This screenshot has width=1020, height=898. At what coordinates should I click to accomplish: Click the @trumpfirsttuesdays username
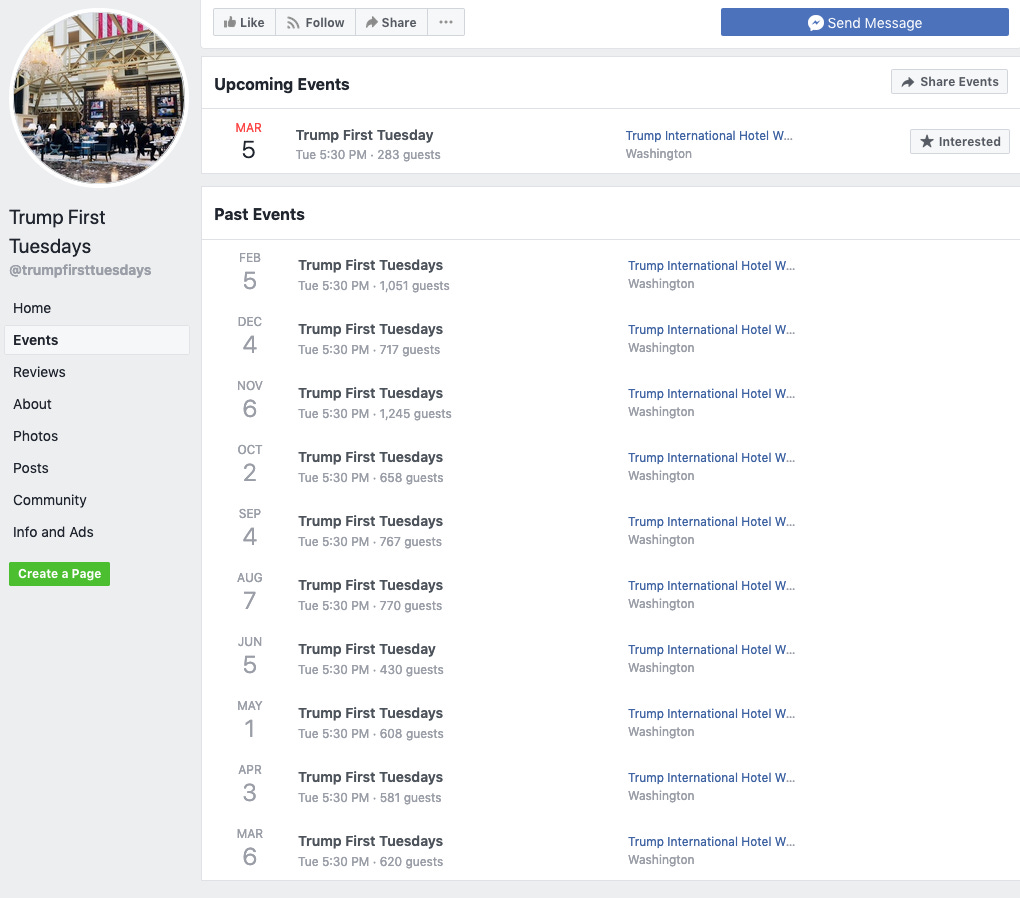[80, 270]
